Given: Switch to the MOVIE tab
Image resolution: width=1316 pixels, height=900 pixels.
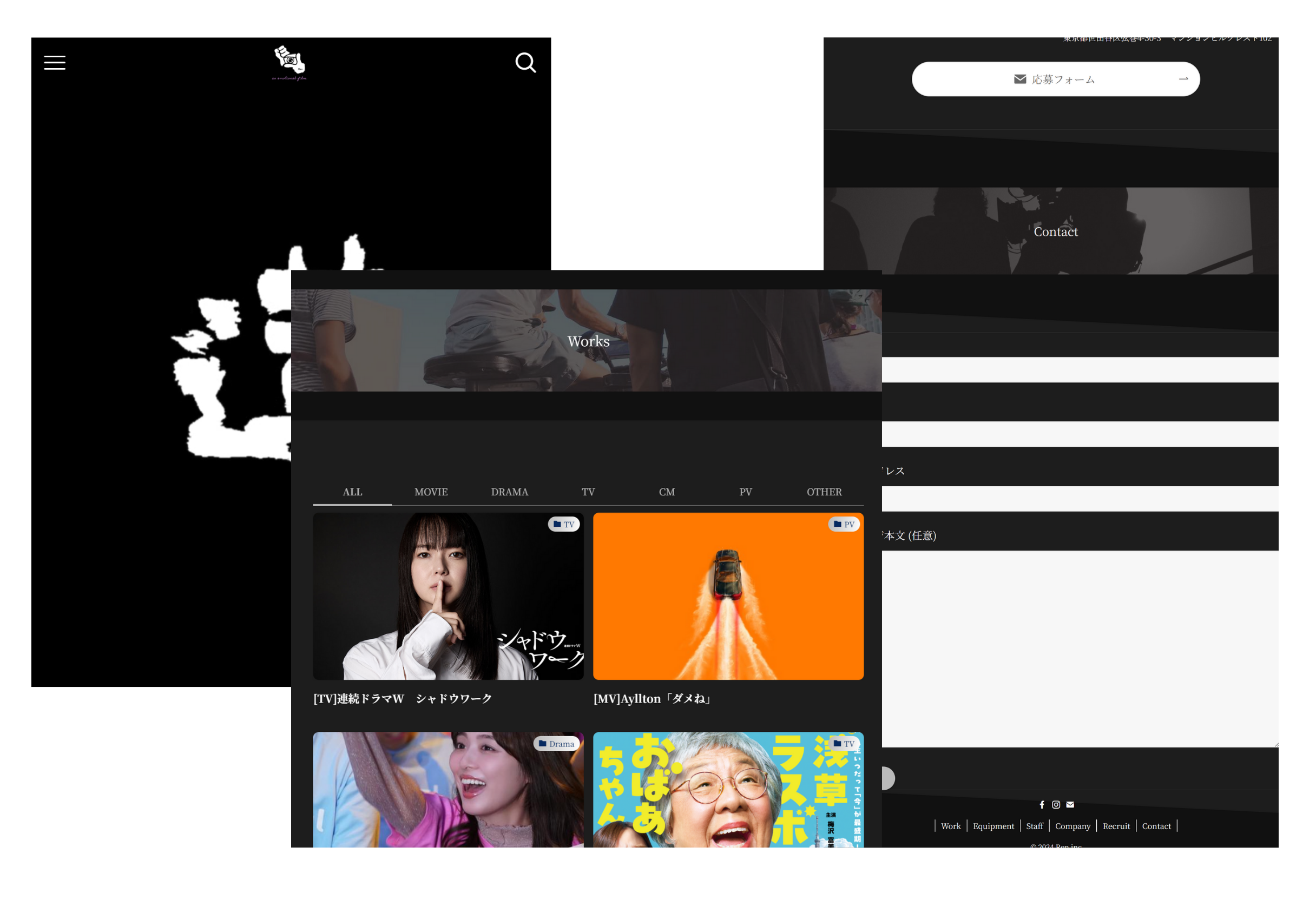Looking at the screenshot, I should tap(431, 492).
